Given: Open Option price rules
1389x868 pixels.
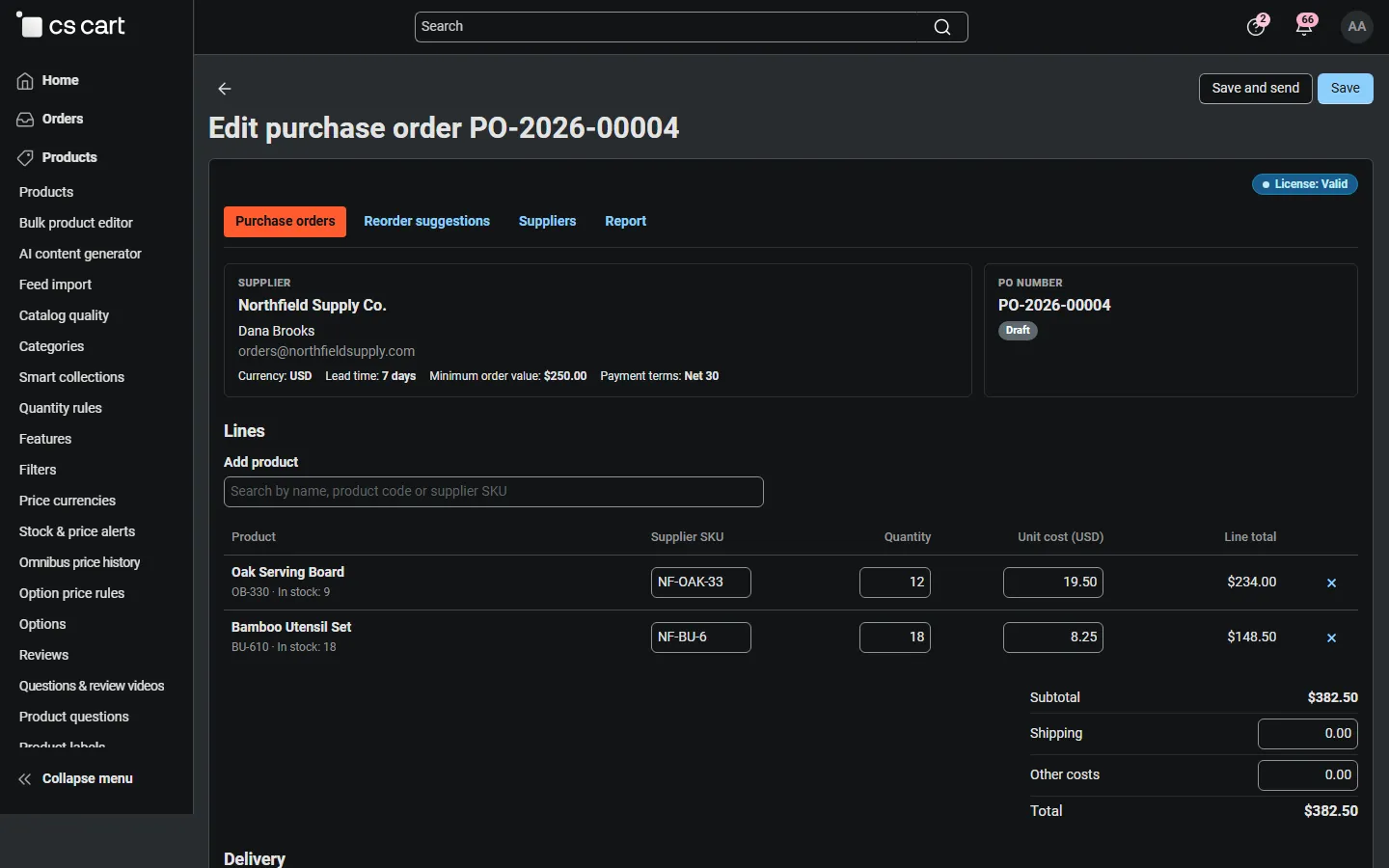Looking at the screenshot, I should (71, 593).
